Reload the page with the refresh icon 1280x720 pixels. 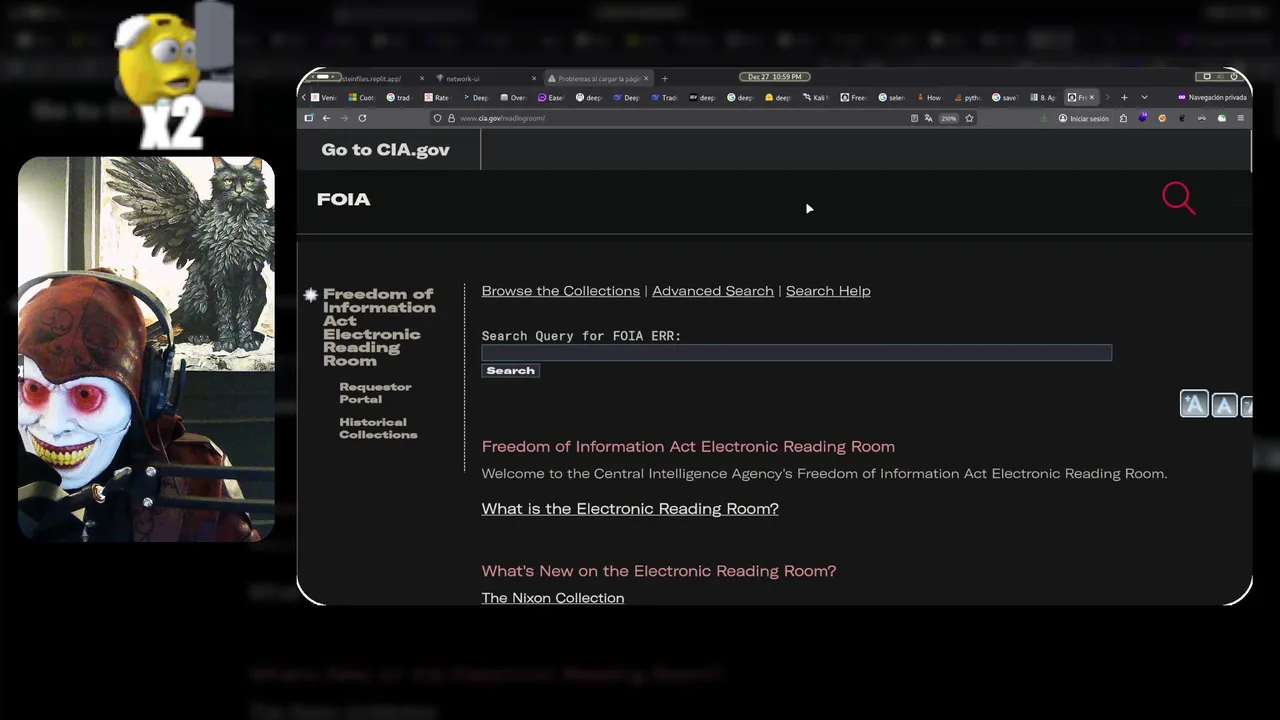point(362,118)
